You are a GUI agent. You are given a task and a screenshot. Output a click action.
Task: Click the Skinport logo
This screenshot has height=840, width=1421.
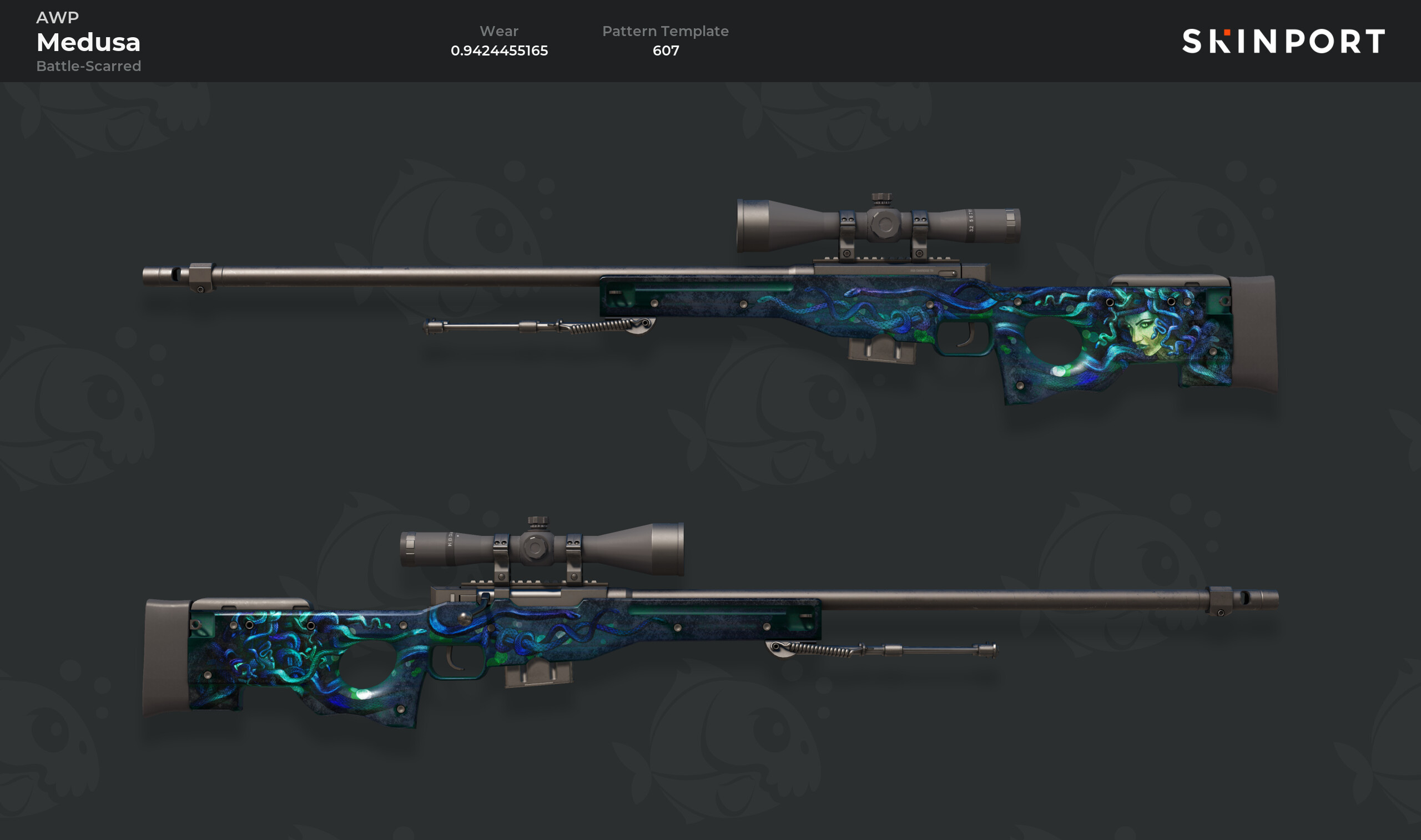[x=1283, y=41]
